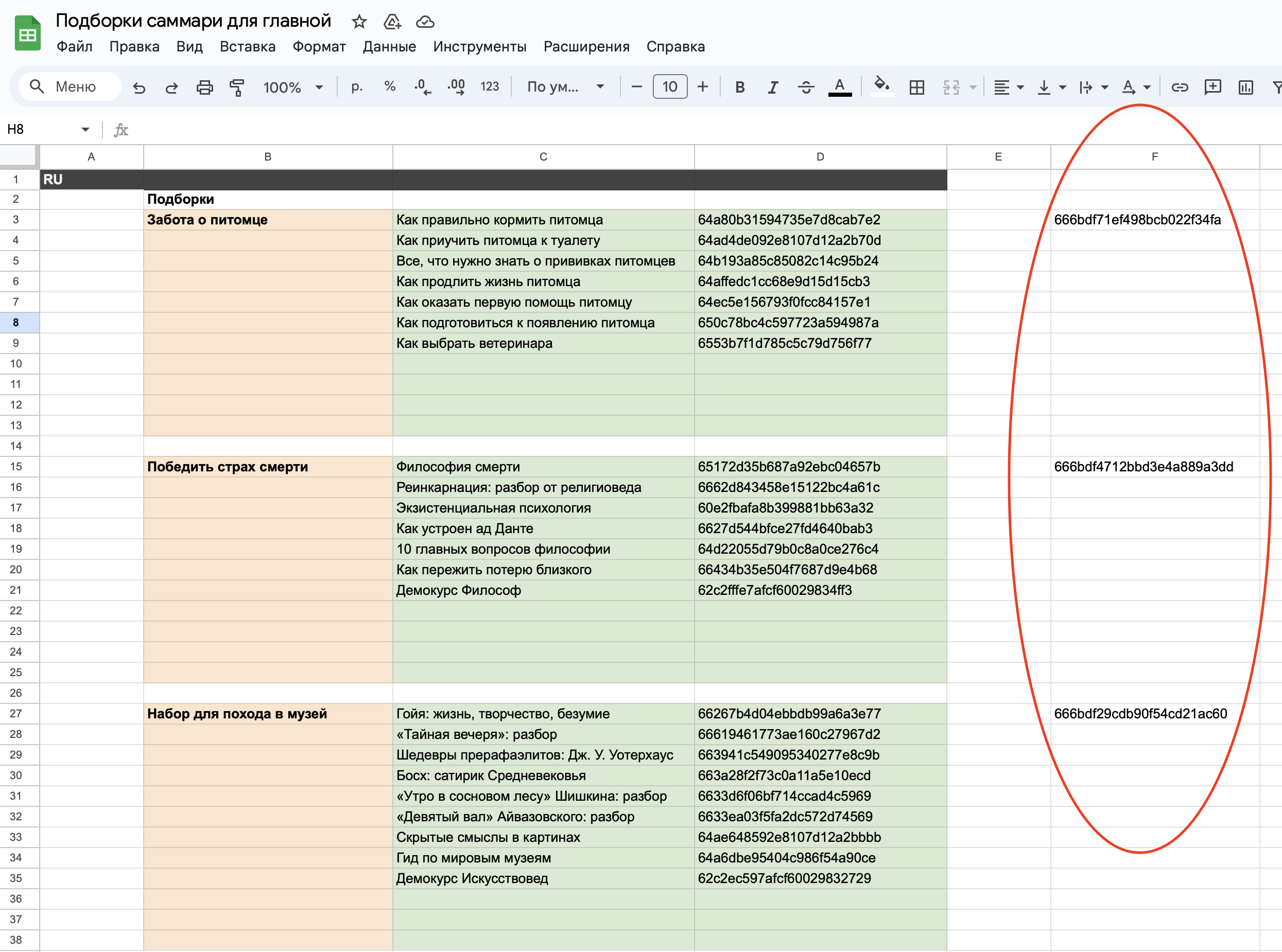Open the Расширения menu
This screenshot has width=1282, height=952.
click(x=586, y=47)
